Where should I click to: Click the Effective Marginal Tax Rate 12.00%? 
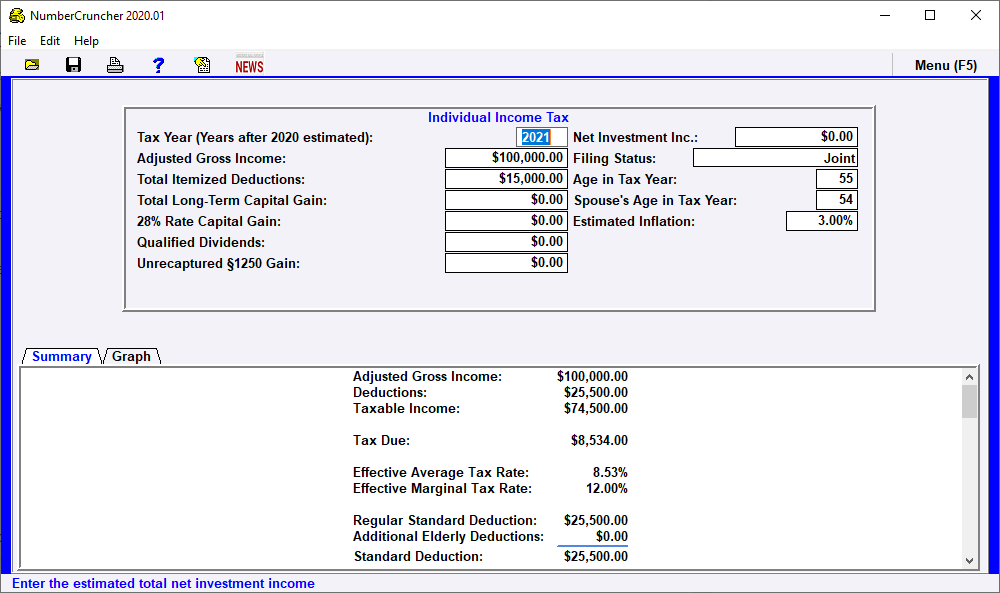pyautogui.click(x=607, y=488)
